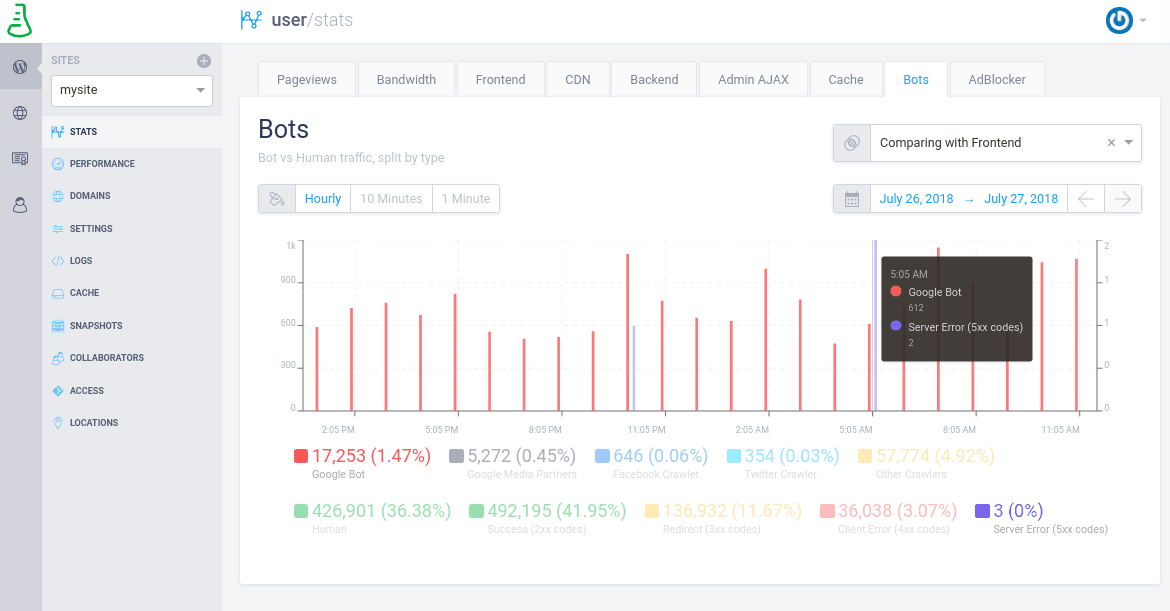Screen dimensions: 1170x611
Task: Click the July 26, 2018 start date
Action: 916,198
